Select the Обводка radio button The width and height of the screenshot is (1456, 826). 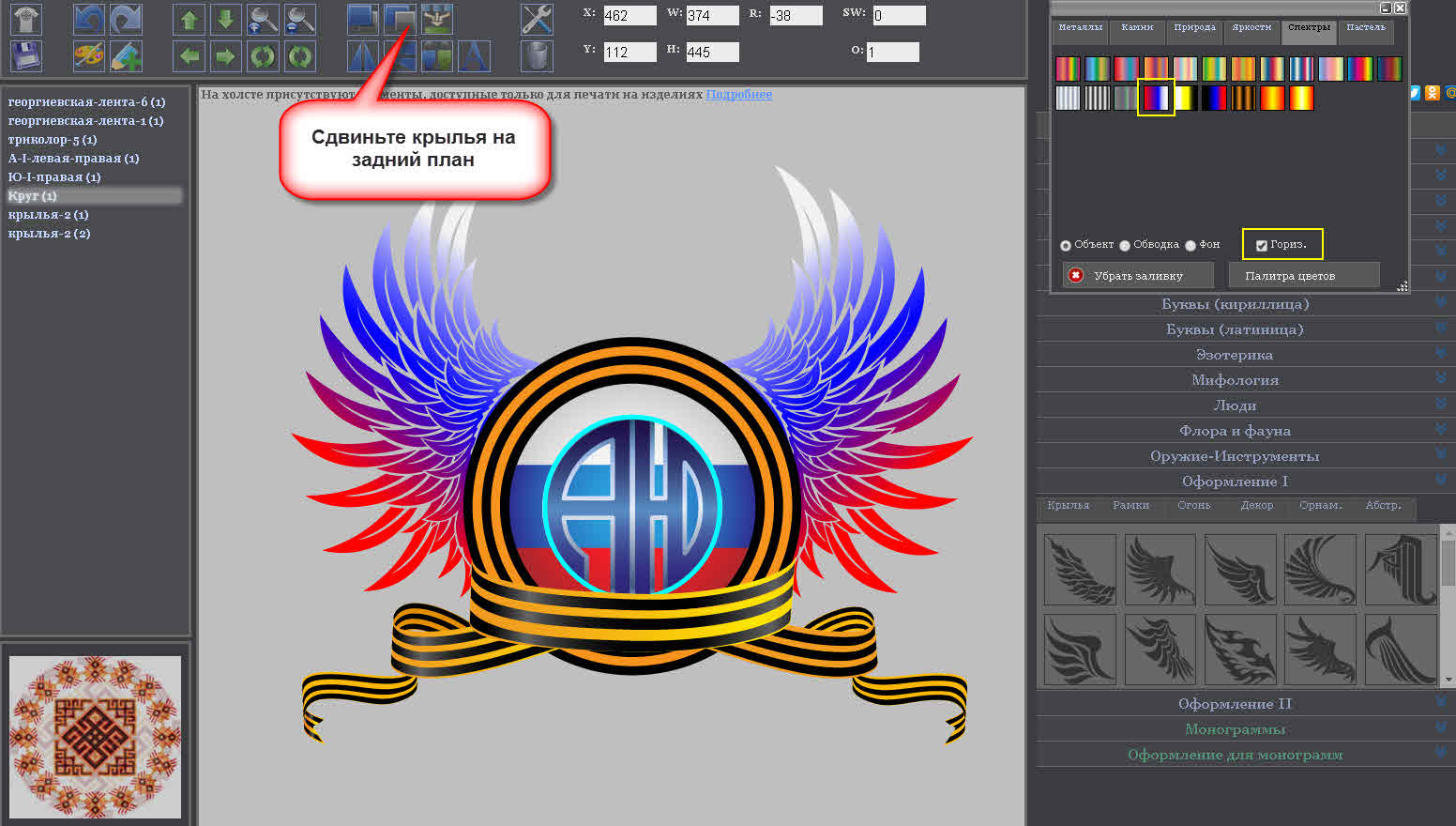(1125, 245)
